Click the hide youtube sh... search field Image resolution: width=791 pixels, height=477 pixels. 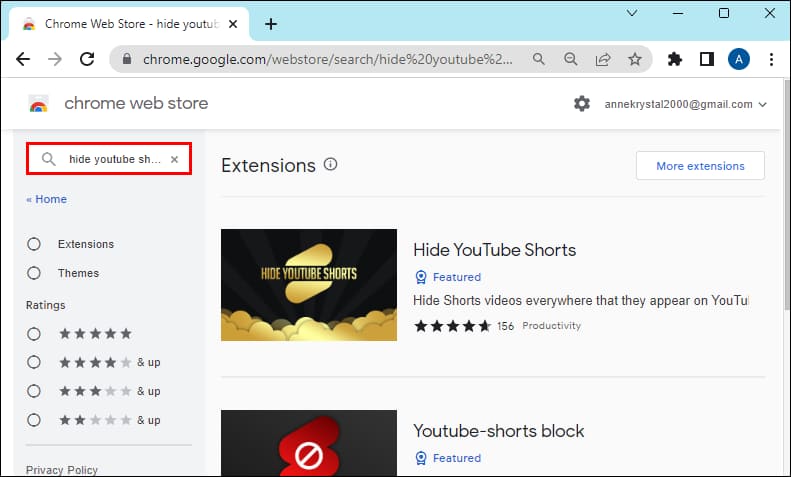tap(109, 159)
